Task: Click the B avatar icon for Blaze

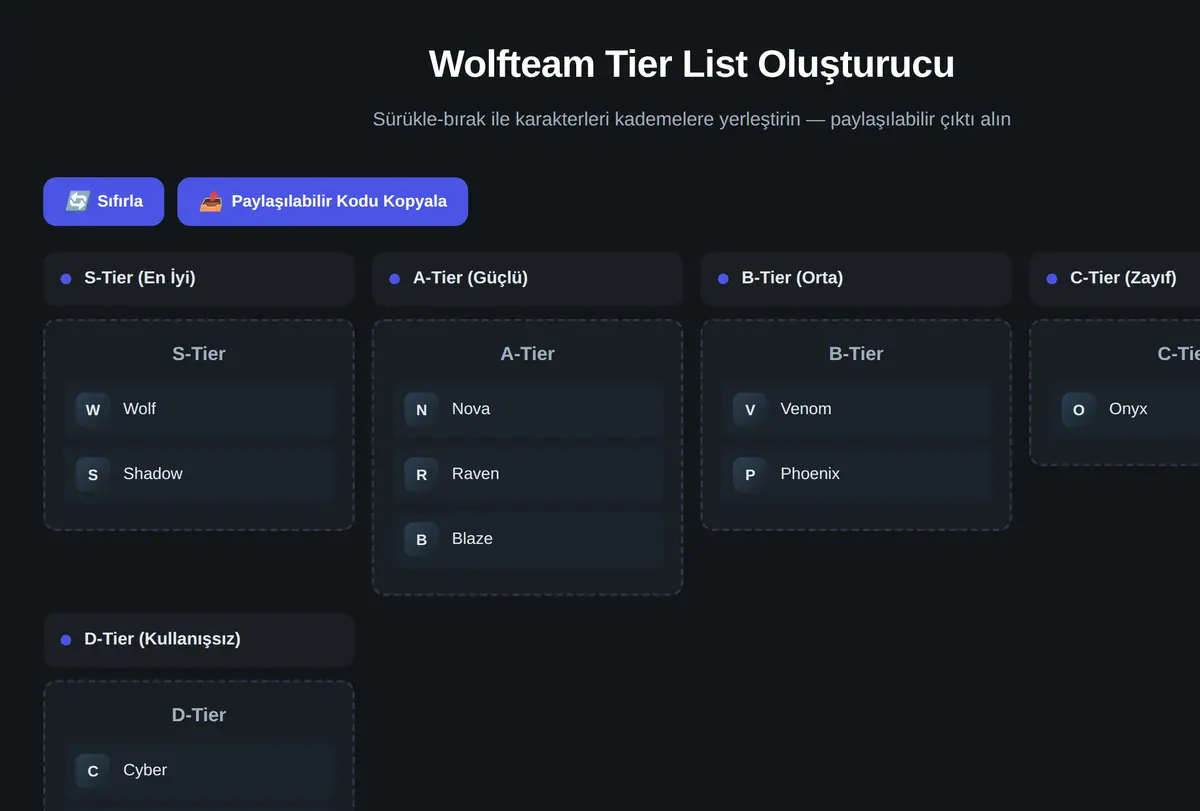Action: pos(421,539)
